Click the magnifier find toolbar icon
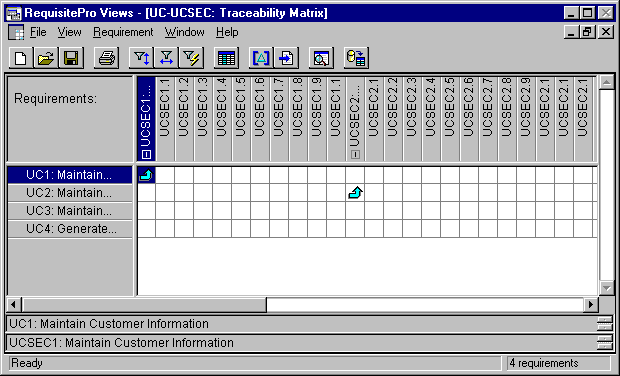 [x=321, y=59]
